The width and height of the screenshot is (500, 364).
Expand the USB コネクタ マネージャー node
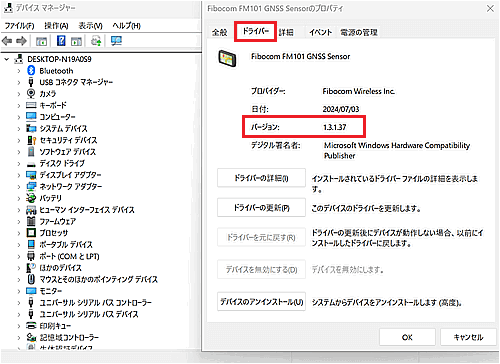[x=19, y=82]
